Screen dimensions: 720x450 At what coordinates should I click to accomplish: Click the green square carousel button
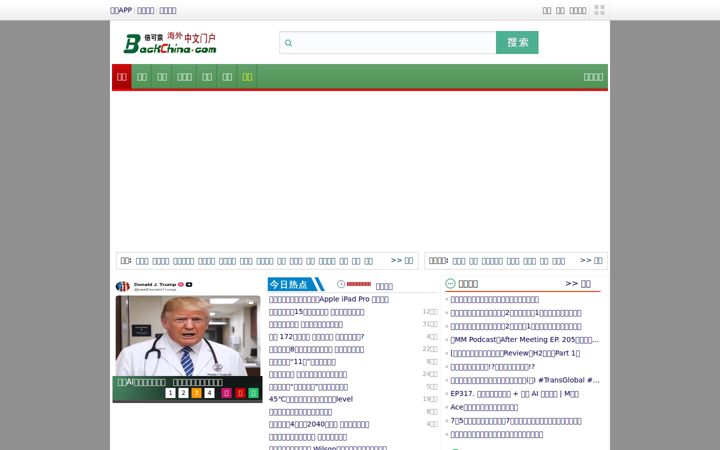[253, 393]
